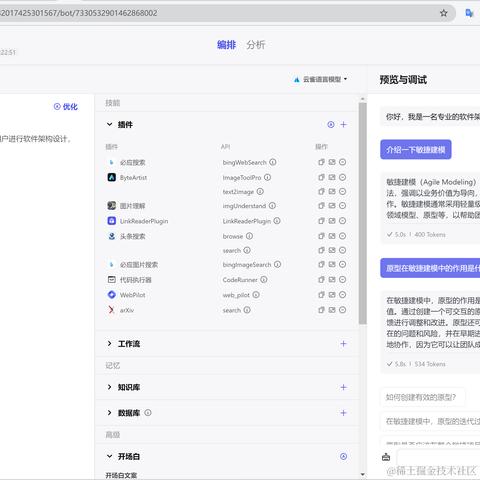Screen dimensions: 480x480
Task: Select the LinkReaderPlugin plugin name
Action: [x=144, y=221]
